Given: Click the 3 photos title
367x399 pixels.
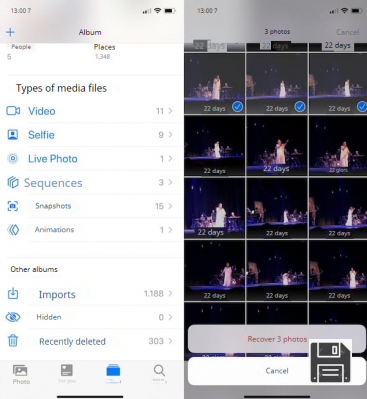Looking at the screenshot, I should point(277,32).
